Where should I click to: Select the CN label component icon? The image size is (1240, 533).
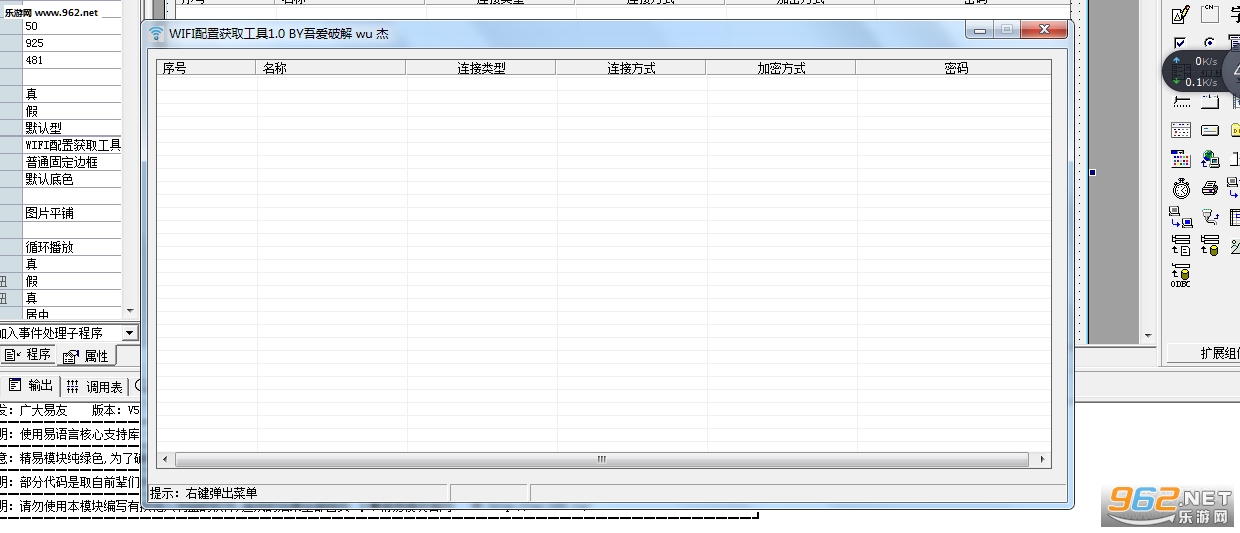click(x=1210, y=14)
